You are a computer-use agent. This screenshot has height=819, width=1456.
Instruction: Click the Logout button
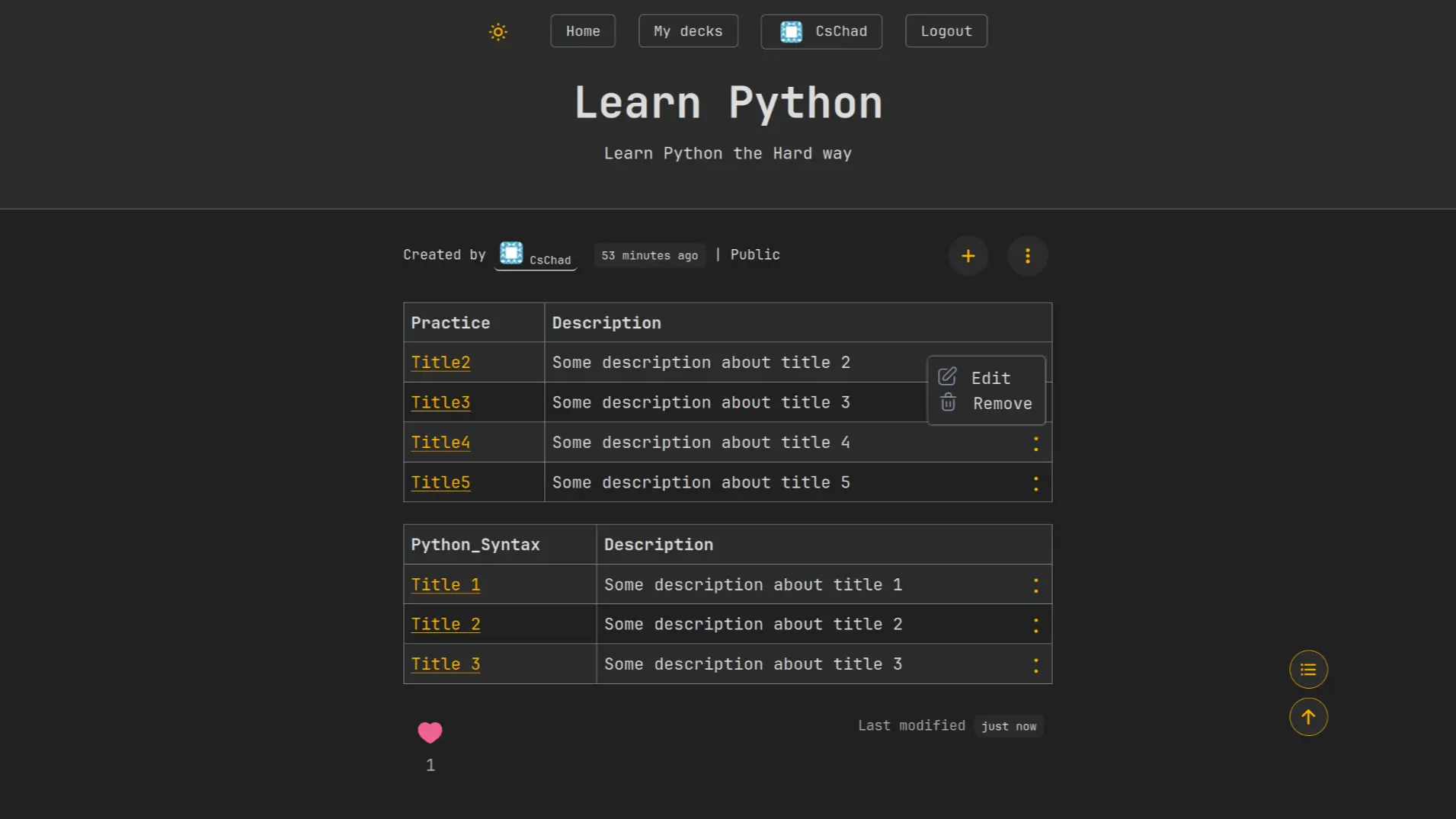click(946, 31)
